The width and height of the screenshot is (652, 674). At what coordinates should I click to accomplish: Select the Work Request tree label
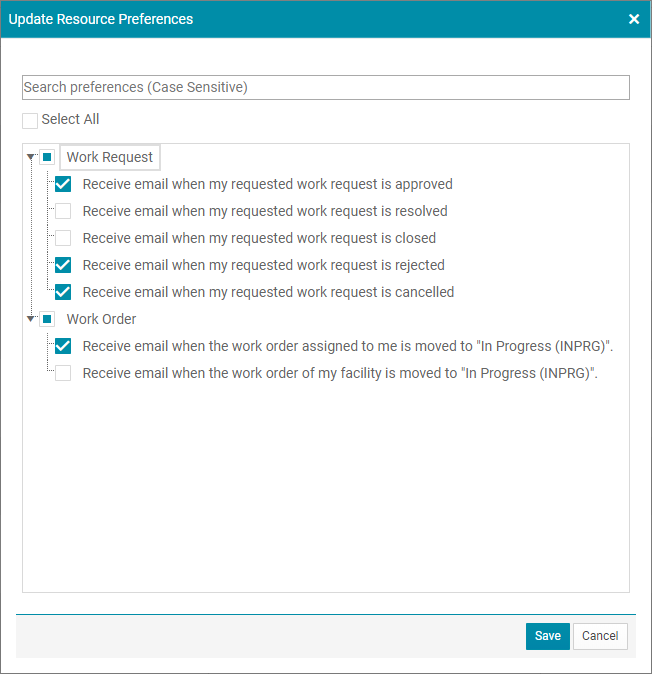(110, 157)
